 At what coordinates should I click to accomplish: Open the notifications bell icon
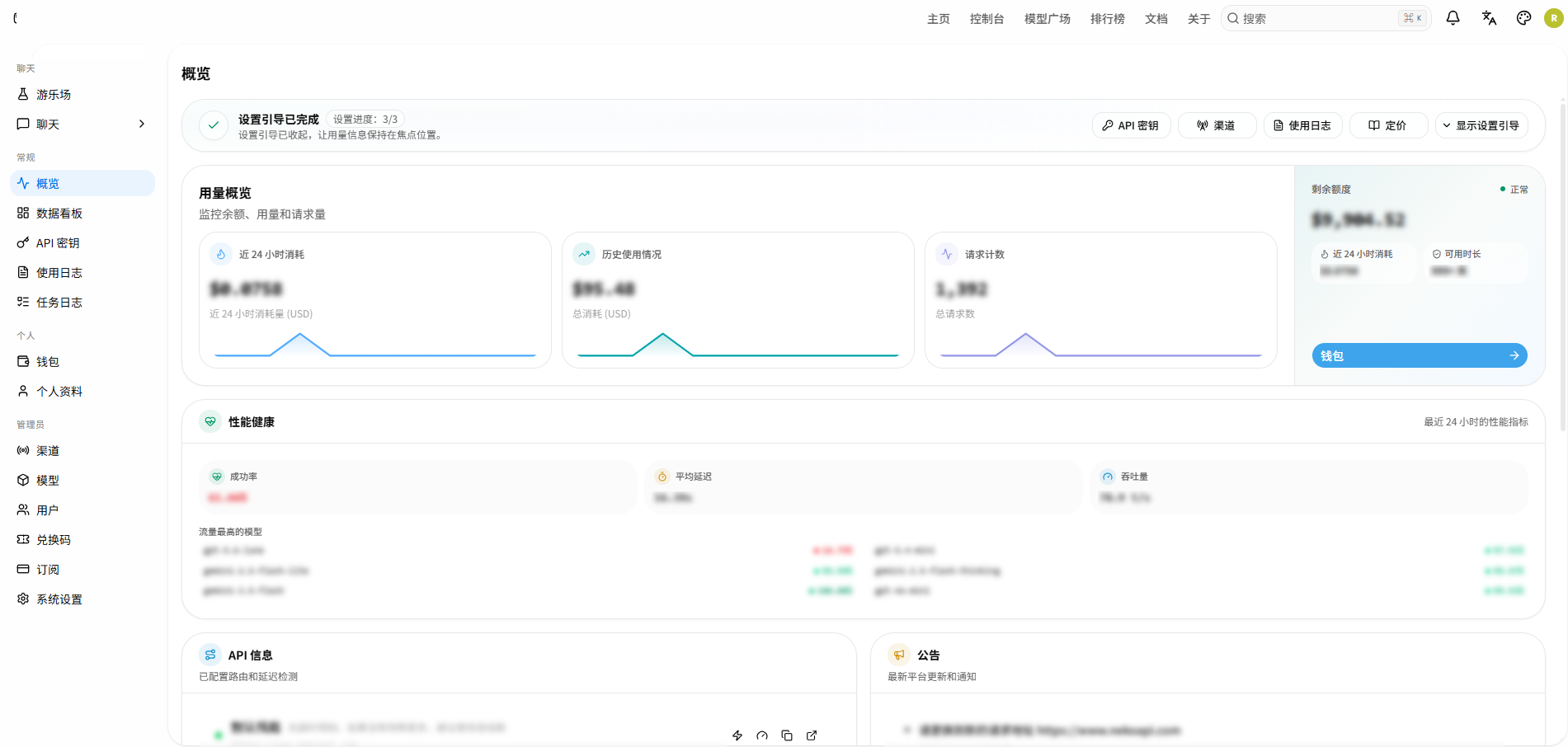pos(1453,18)
